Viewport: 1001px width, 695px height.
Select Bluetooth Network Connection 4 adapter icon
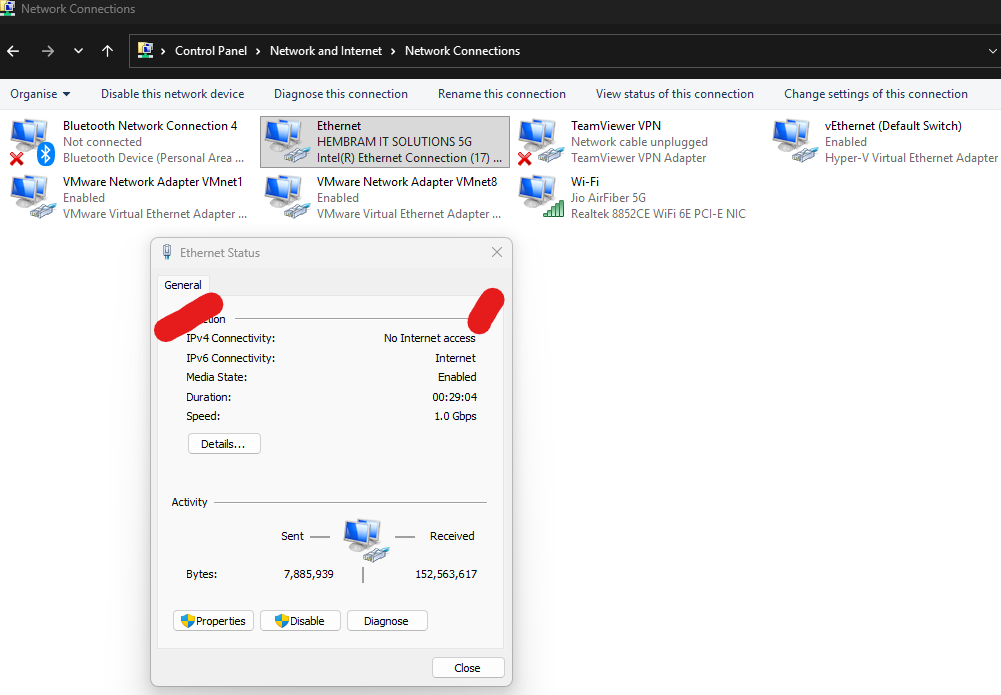[x=32, y=142]
